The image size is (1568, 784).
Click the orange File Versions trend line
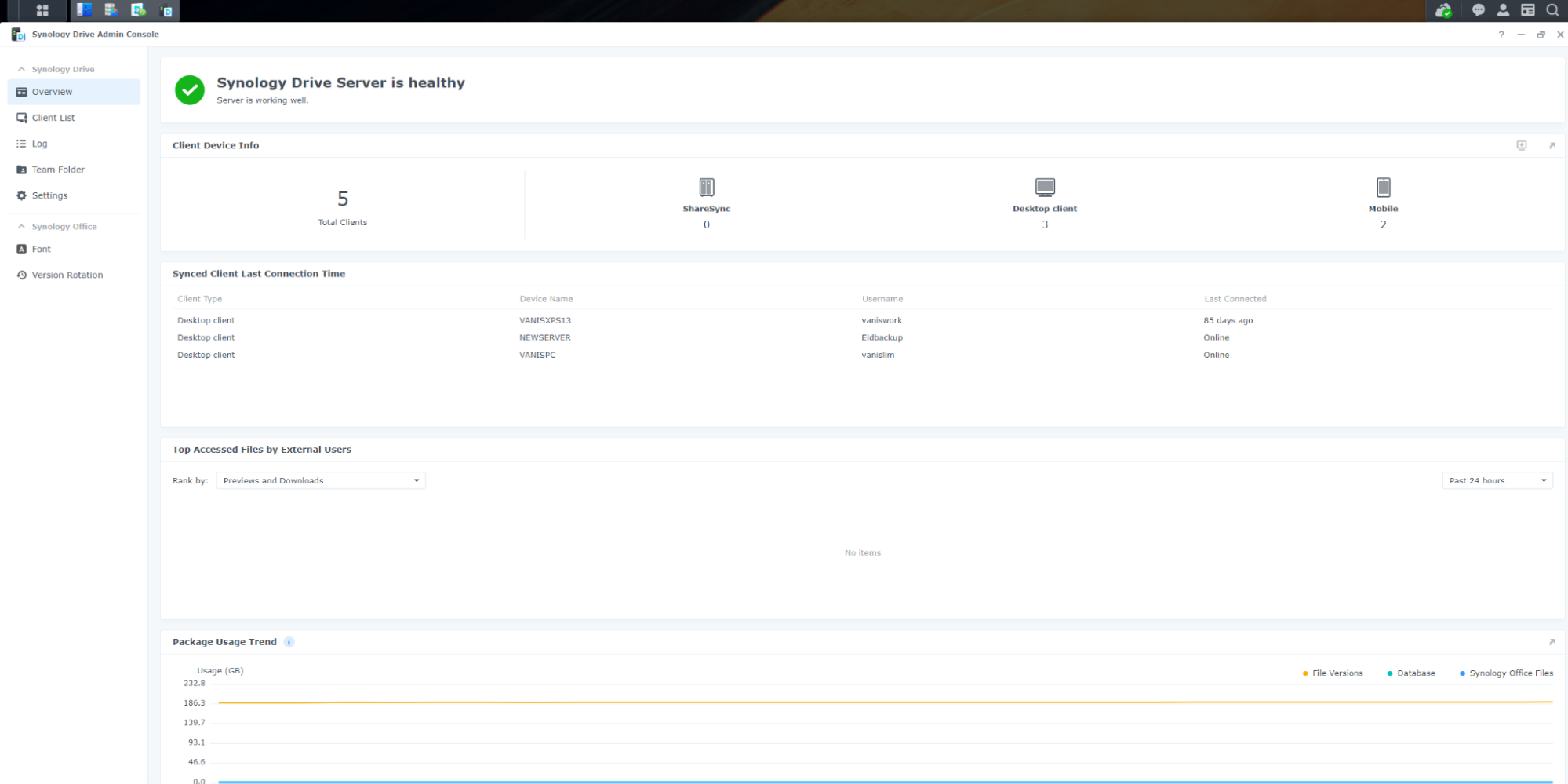click(x=886, y=702)
